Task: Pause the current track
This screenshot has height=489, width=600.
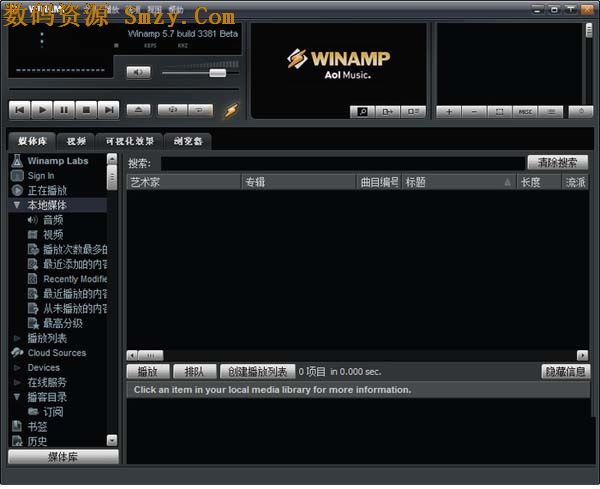Action: 64,110
